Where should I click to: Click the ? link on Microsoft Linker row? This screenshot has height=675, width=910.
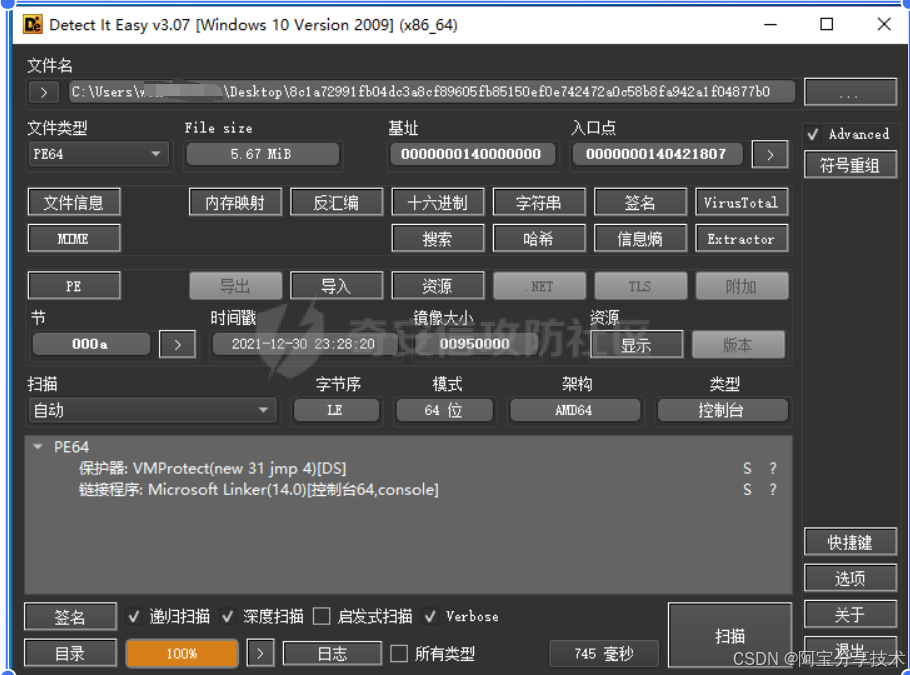click(x=772, y=490)
